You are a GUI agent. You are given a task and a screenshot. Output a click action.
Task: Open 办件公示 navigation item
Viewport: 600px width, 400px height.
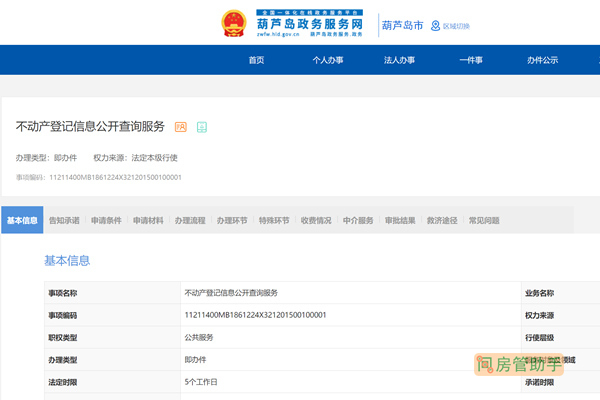pos(543,60)
